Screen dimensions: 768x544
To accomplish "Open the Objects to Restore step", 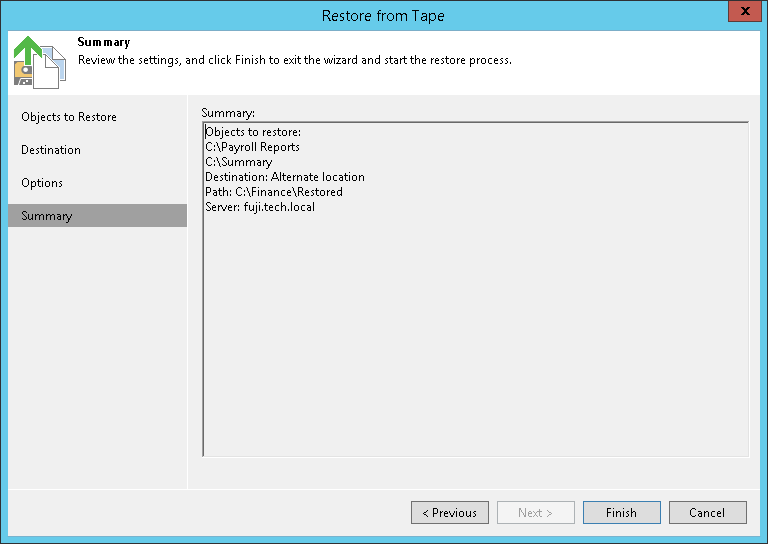I will pyautogui.click(x=69, y=117).
